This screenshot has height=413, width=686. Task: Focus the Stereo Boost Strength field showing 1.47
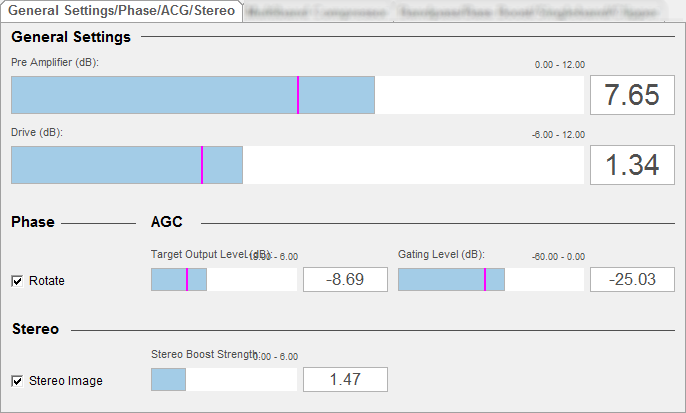point(345,380)
